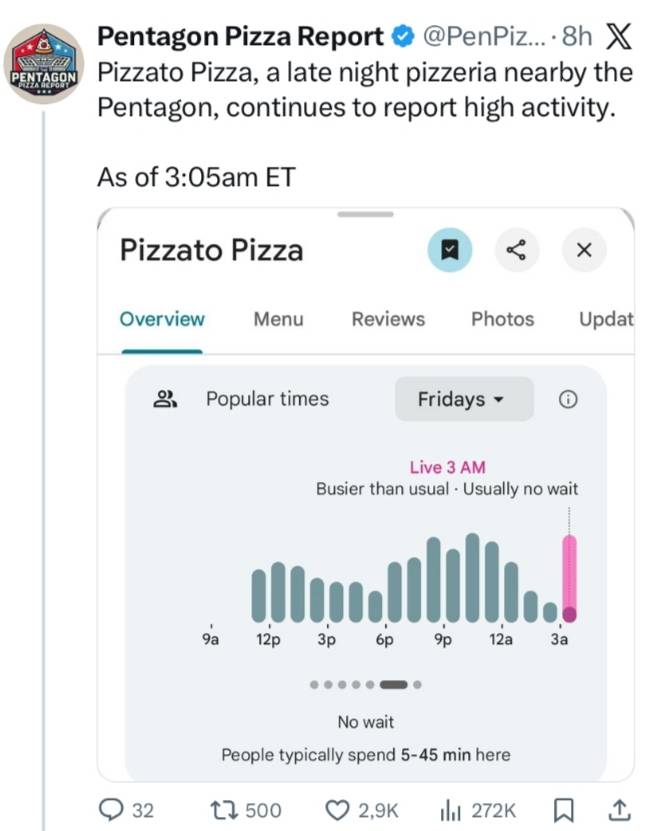Open the Fridays day dropdown
This screenshot has height=831, width=646.
click(x=463, y=399)
